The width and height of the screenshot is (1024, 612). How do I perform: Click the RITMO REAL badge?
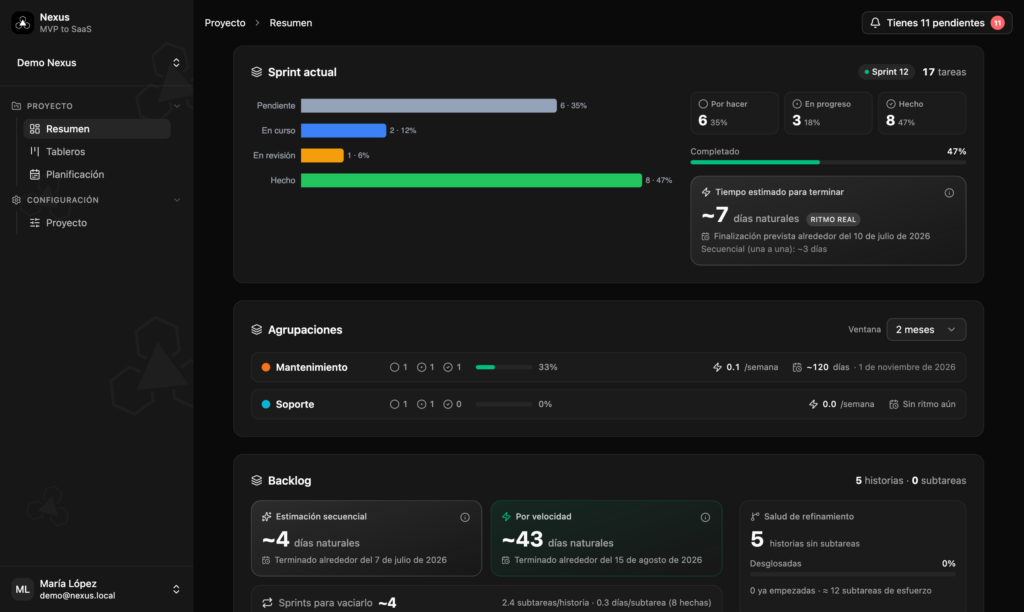833,219
